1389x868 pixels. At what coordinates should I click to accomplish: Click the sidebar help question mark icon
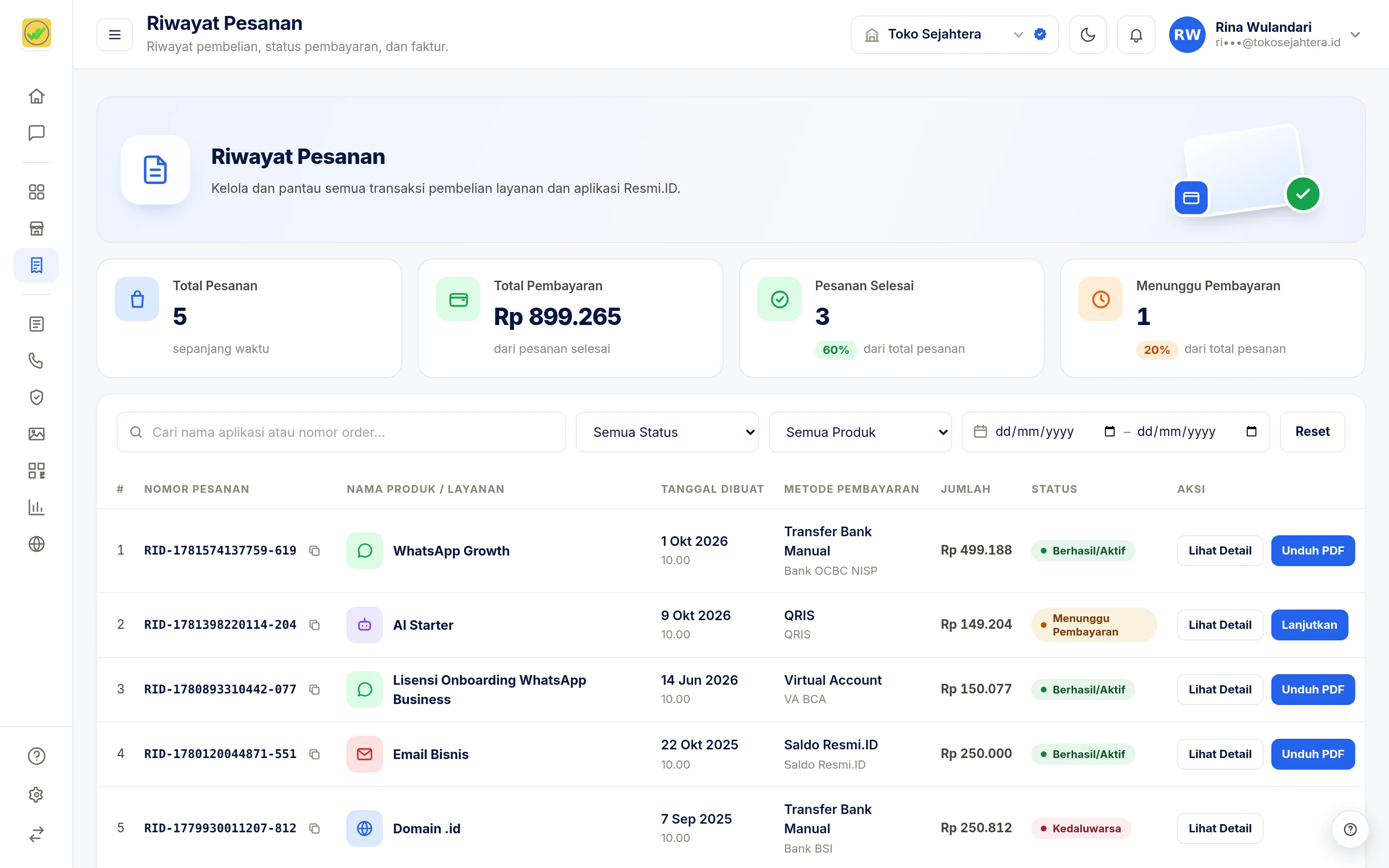coord(36,756)
